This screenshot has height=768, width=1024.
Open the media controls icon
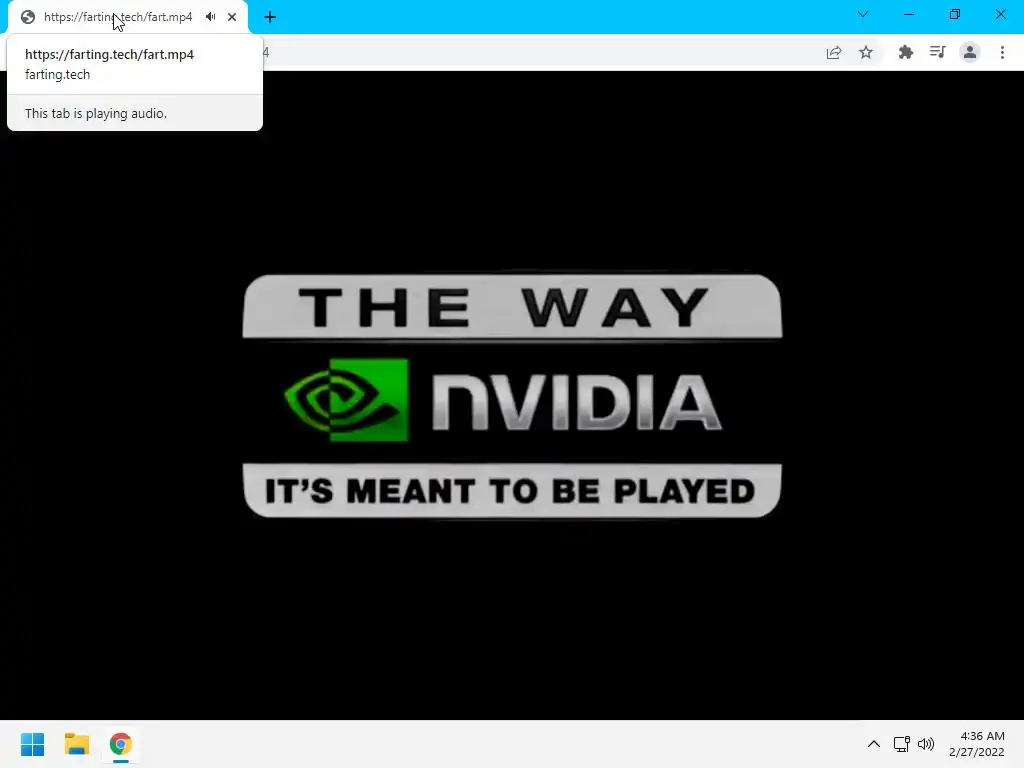[x=938, y=52]
